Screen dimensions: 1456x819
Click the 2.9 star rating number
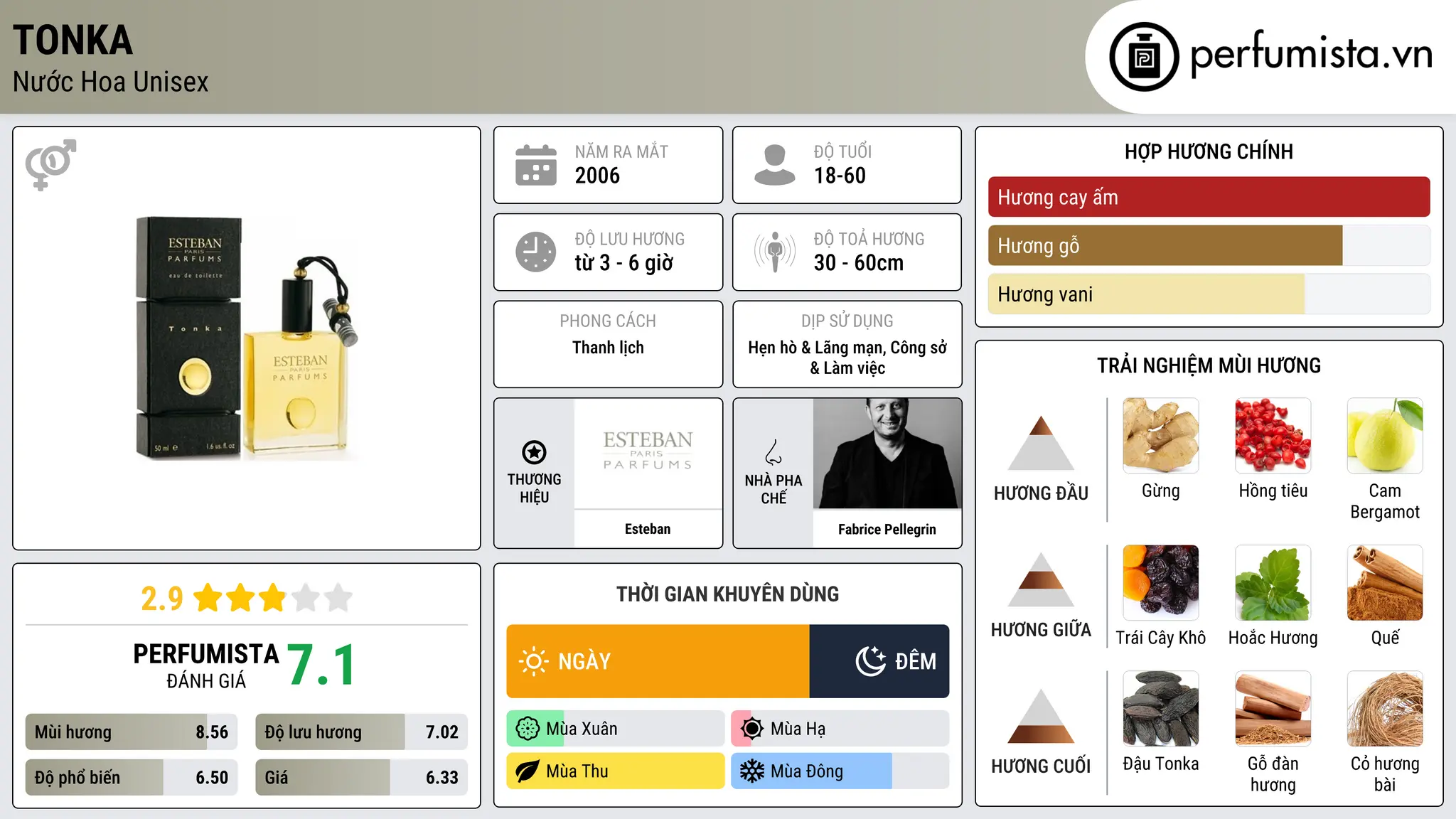tap(162, 599)
